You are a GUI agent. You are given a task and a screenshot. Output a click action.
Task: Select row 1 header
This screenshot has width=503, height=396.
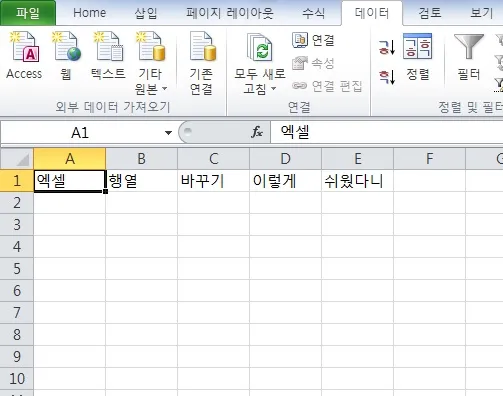(17, 181)
